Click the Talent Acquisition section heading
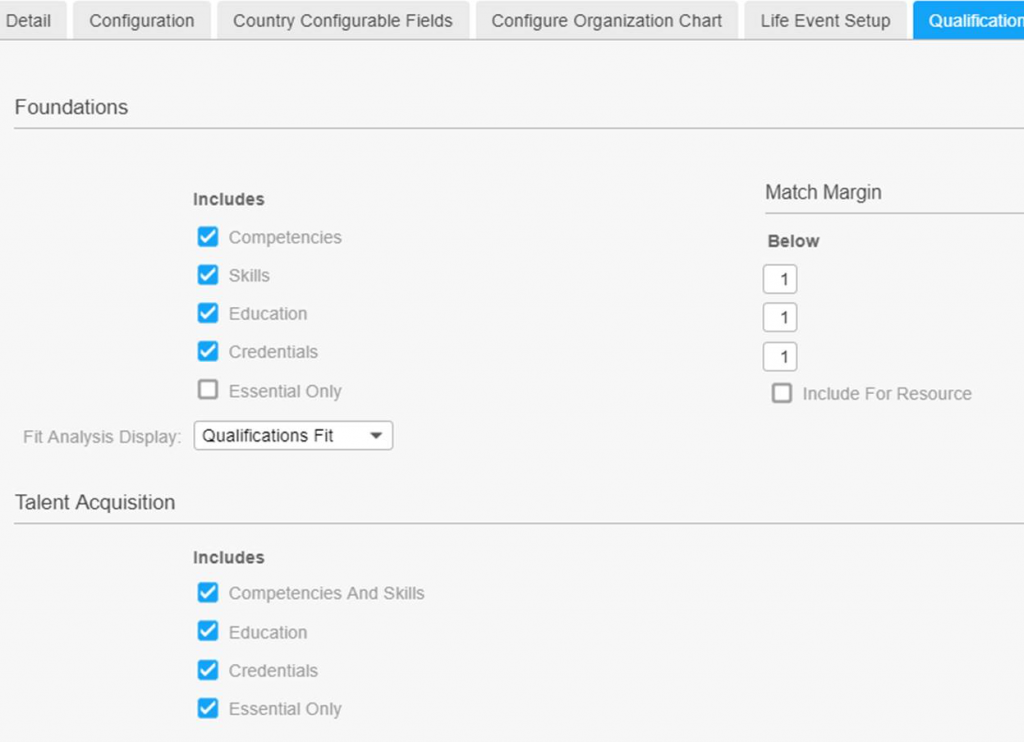This screenshot has height=742, width=1024. coord(95,502)
